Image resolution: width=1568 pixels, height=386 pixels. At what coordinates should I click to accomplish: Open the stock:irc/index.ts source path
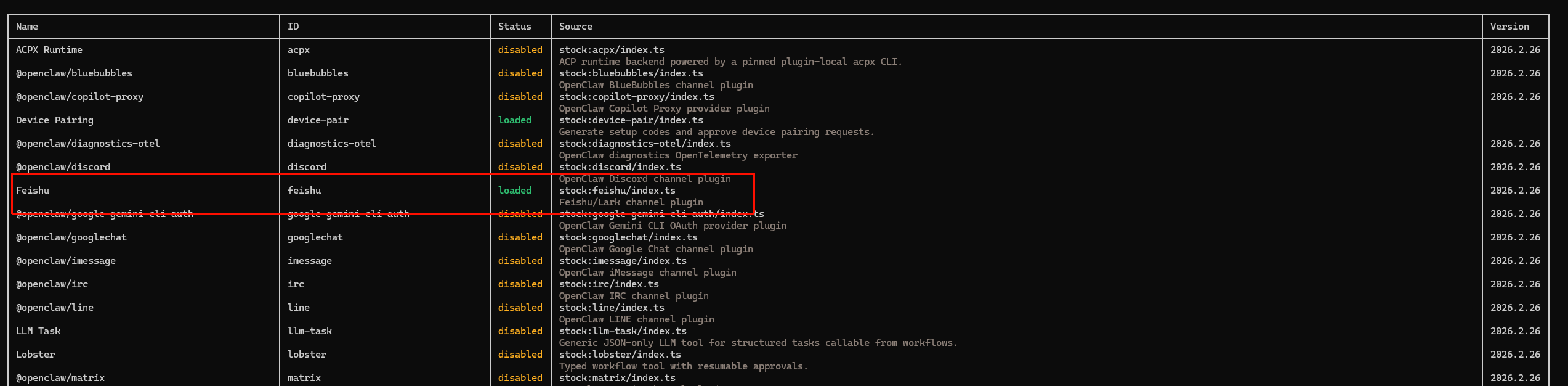(x=608, y=284)
